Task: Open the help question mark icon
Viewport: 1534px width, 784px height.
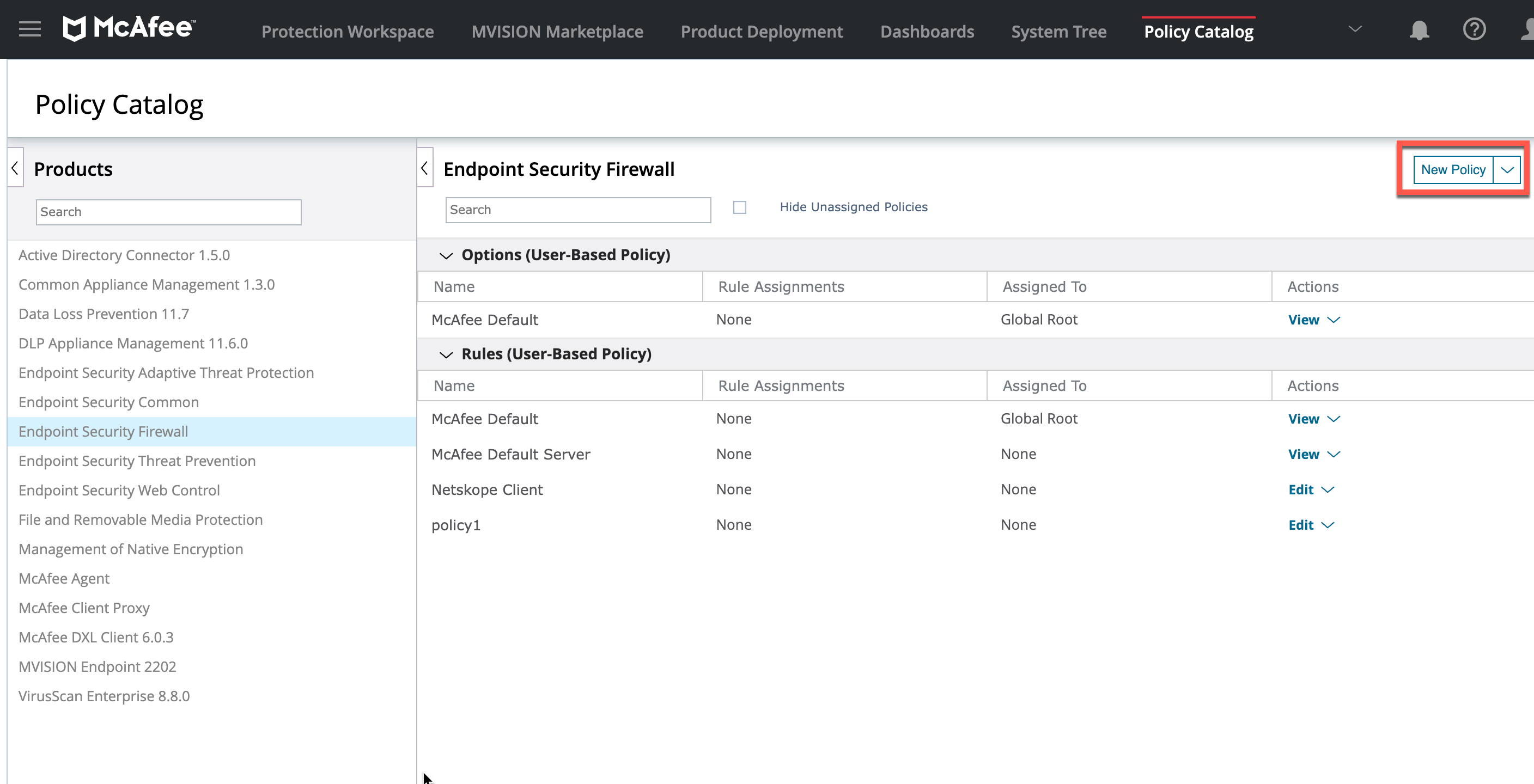Action: click(1474, 29)
